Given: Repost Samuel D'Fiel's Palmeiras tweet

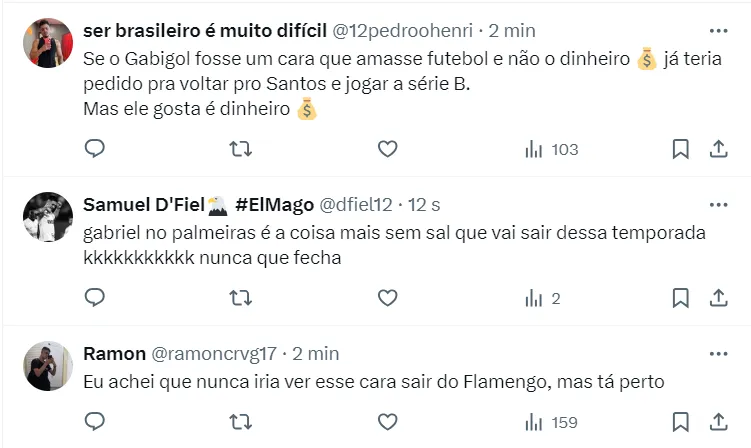Looking at the screenshot, I should click(x=241, y=298).
